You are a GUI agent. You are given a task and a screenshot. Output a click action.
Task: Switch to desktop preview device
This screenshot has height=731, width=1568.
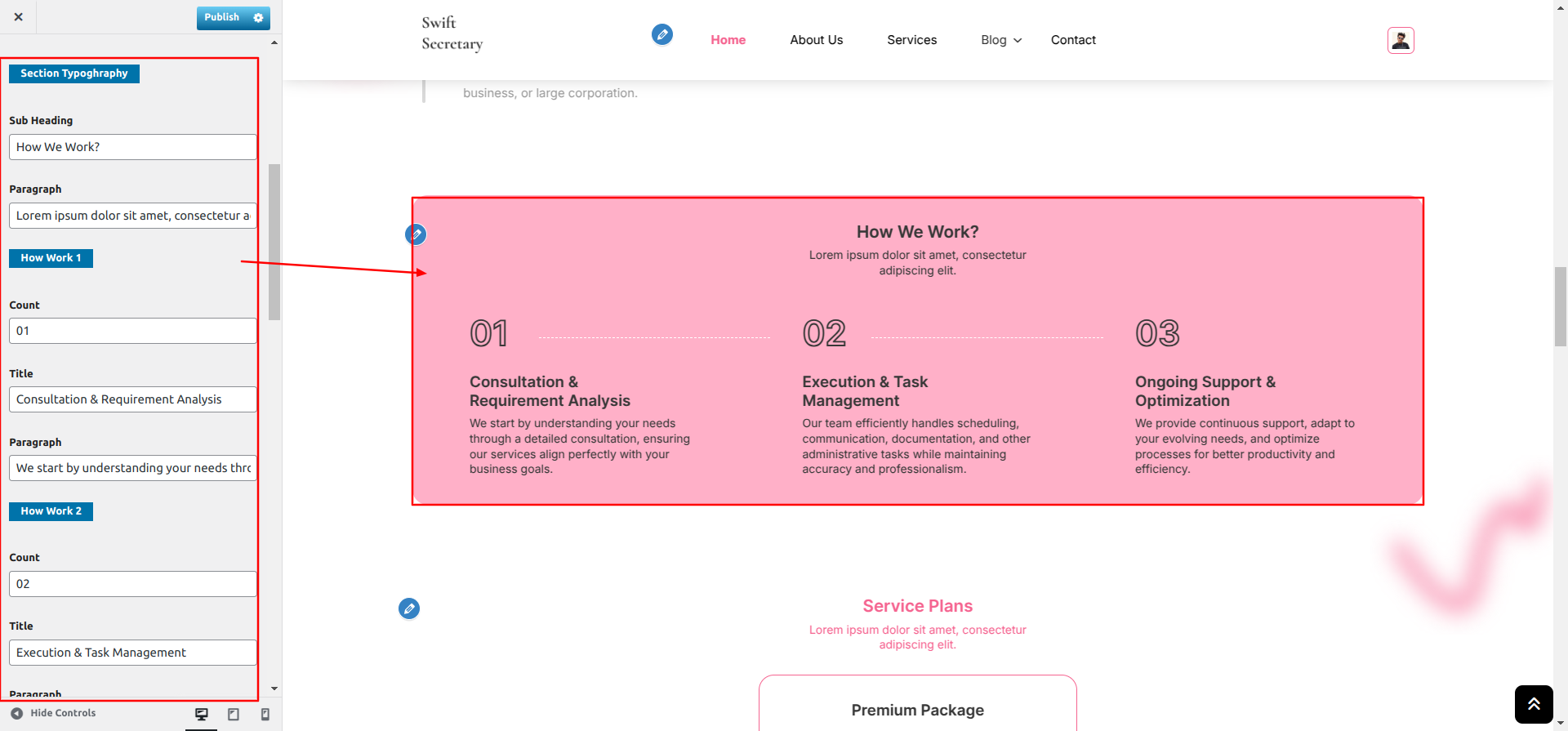tap(202, 714)
